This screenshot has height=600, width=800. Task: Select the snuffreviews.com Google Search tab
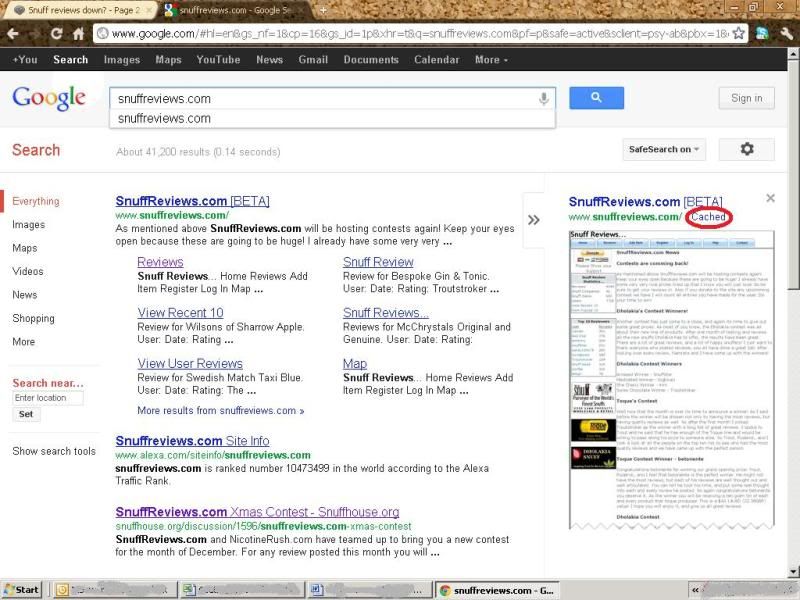pos(233,10)
